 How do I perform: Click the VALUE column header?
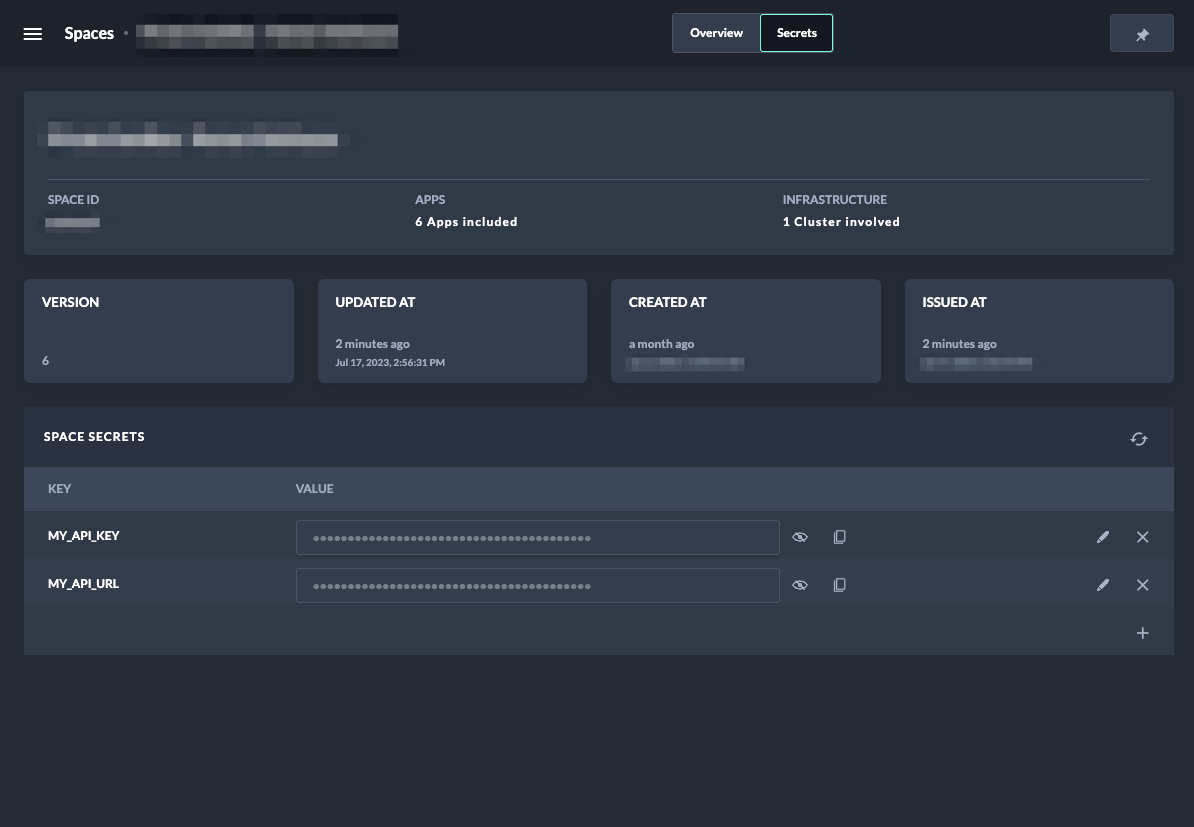[x=314, y=489]
